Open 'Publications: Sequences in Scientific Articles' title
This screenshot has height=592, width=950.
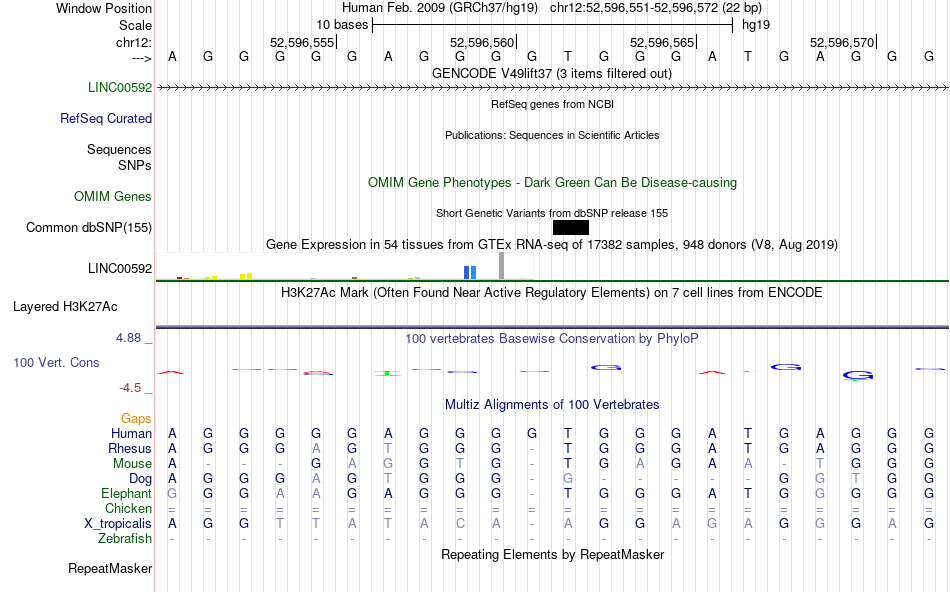coord(552,135)
